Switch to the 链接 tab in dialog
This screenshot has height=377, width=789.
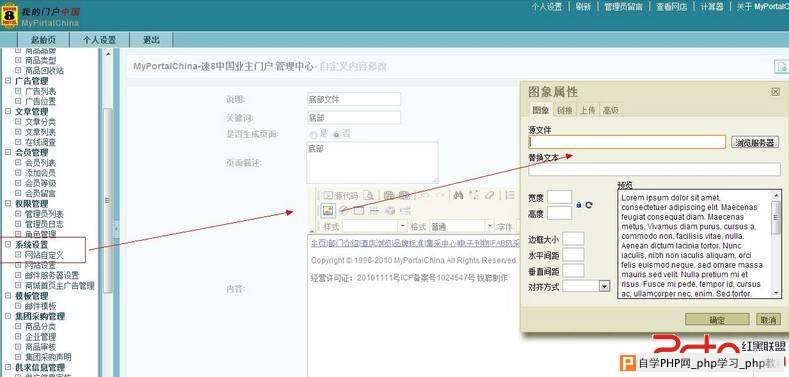(565, 110)
